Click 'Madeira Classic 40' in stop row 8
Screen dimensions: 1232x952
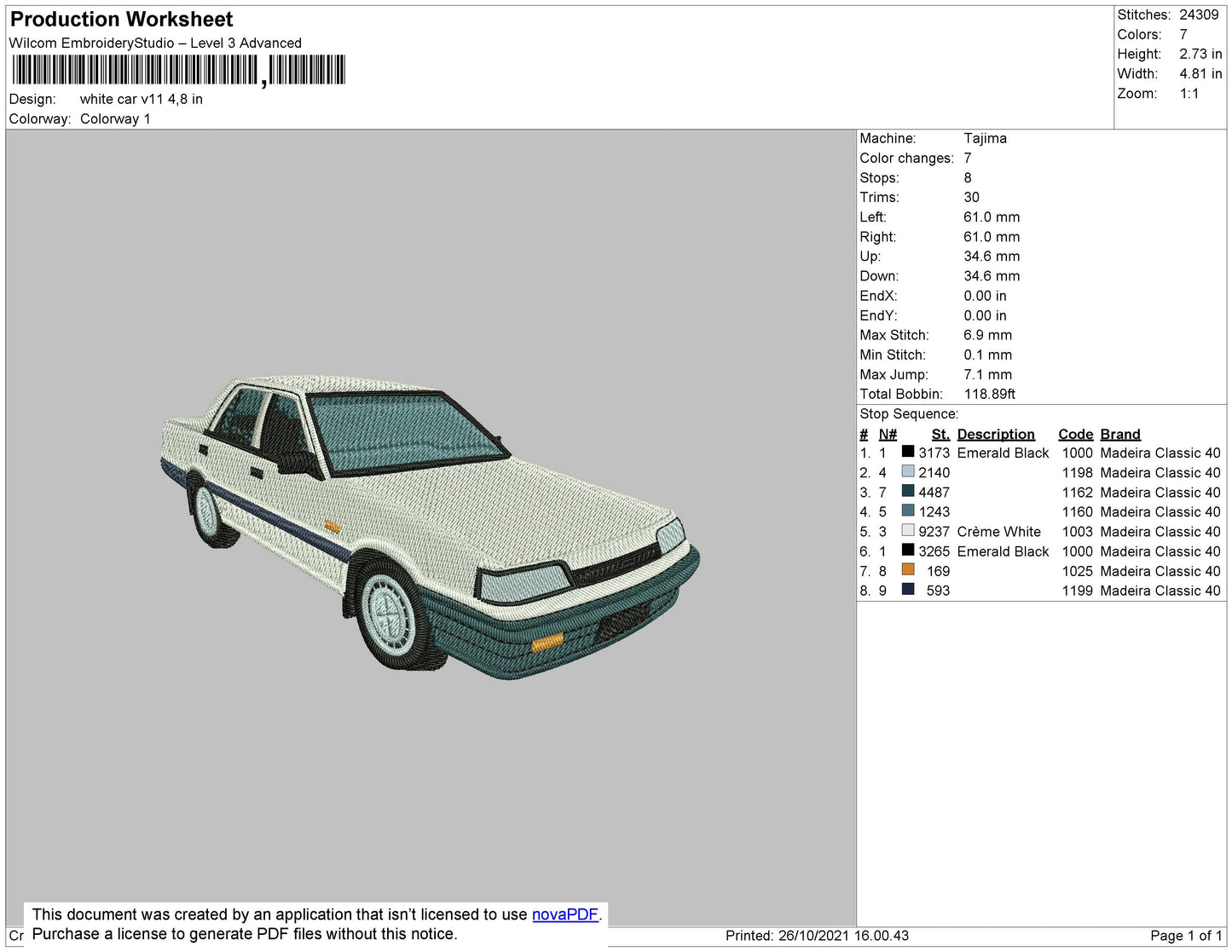tap(1160, 591)
